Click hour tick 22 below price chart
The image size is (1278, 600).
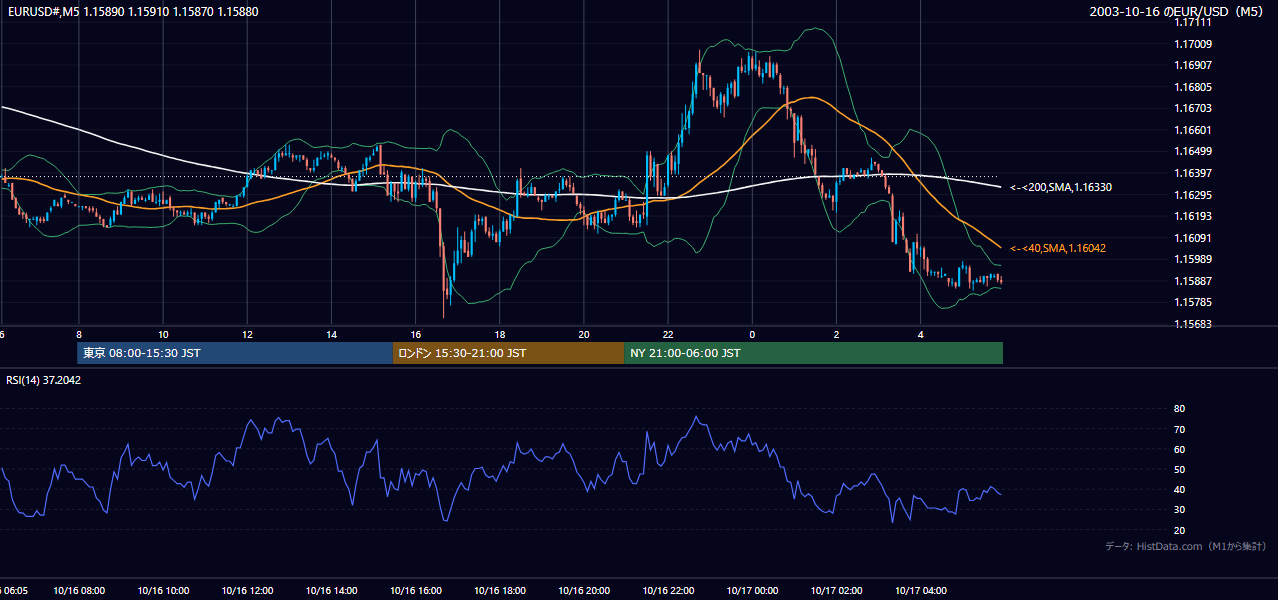[668, 335]
